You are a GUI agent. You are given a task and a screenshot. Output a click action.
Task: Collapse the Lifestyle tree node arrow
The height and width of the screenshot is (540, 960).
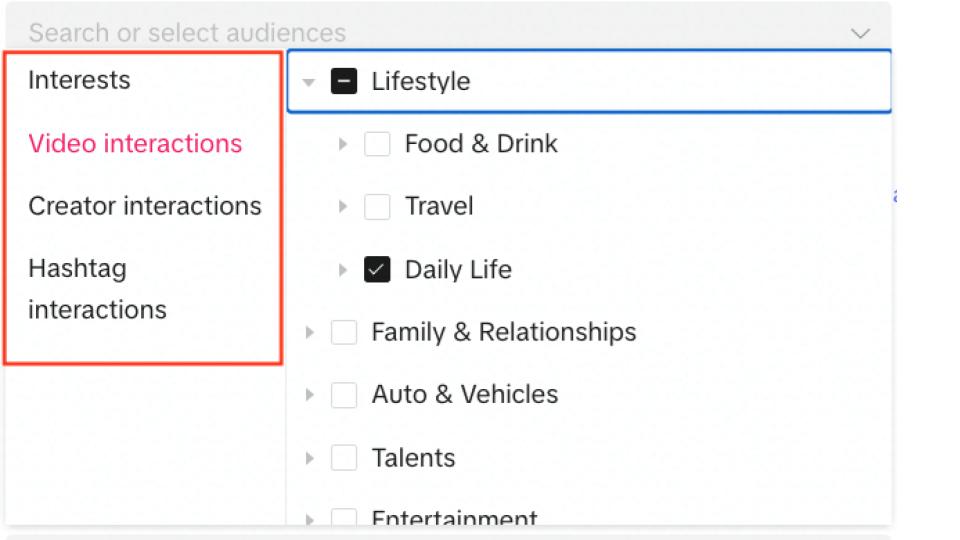point(309,82)
